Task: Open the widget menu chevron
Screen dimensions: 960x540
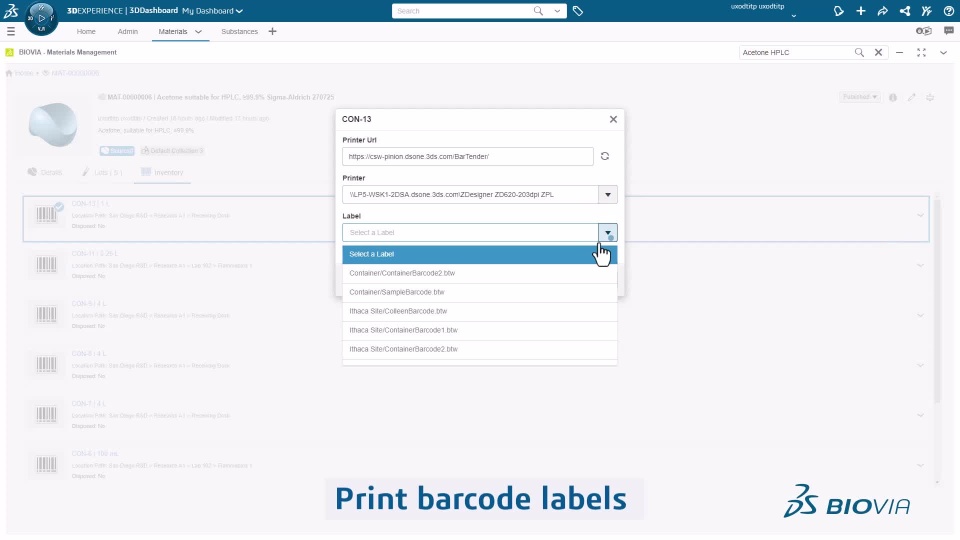Action: [943, 53]
